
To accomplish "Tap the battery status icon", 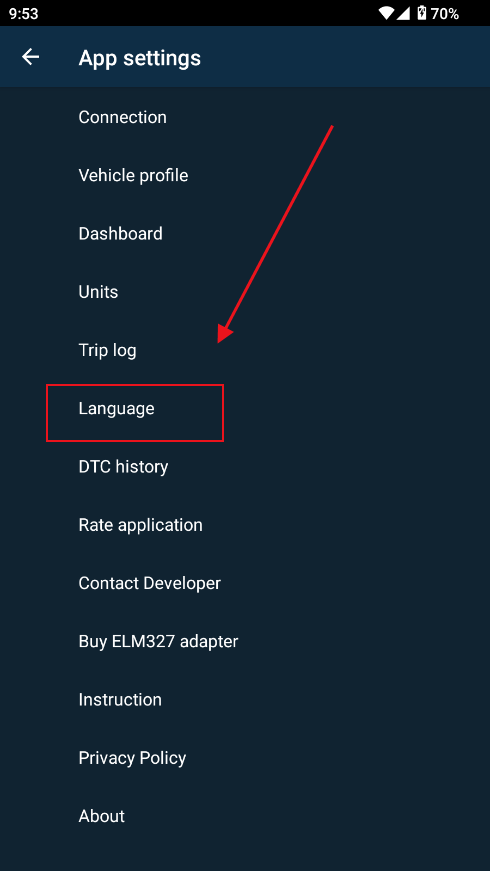I will click(422, 13).
